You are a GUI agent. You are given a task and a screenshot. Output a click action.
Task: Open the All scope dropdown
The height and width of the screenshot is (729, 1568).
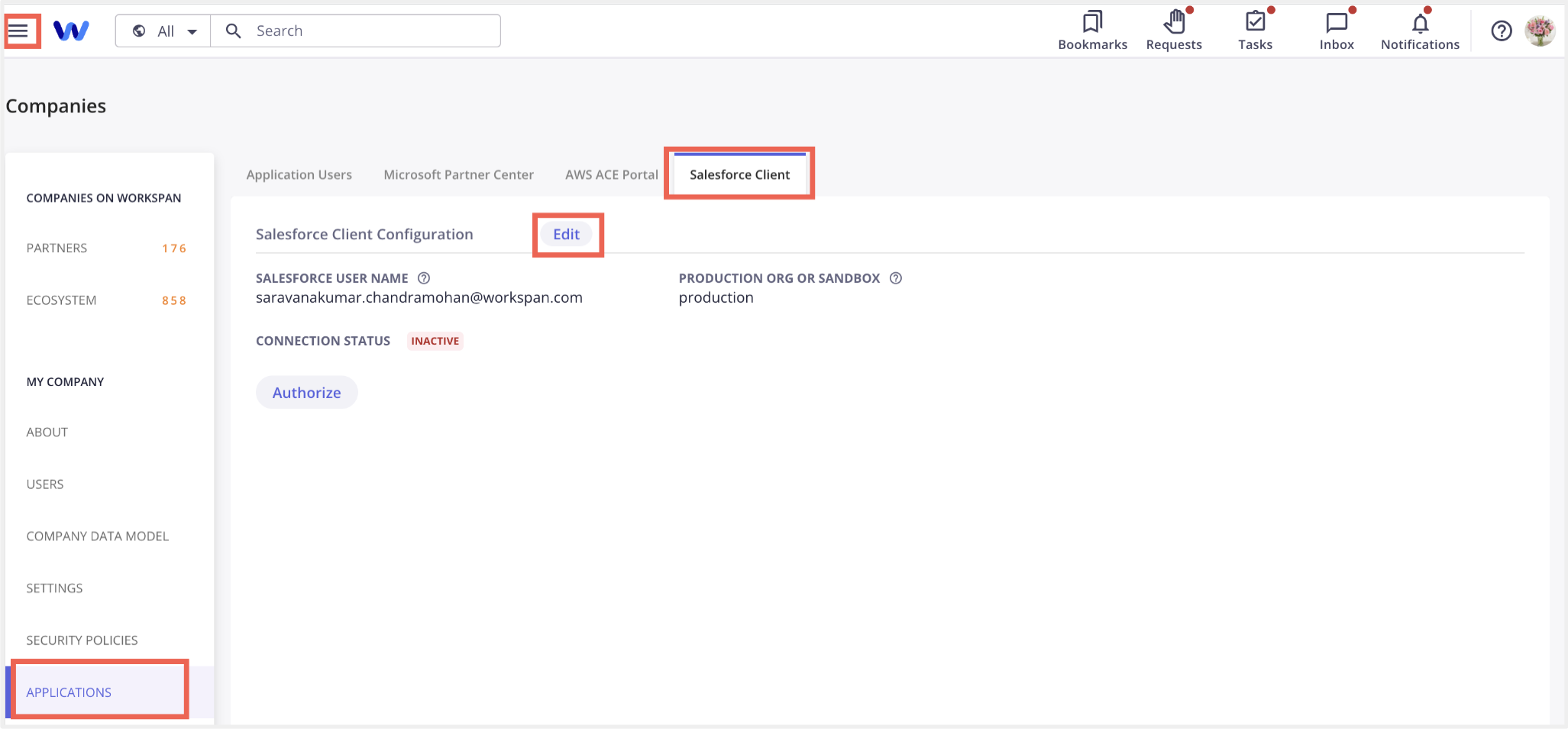coord(163,31)
